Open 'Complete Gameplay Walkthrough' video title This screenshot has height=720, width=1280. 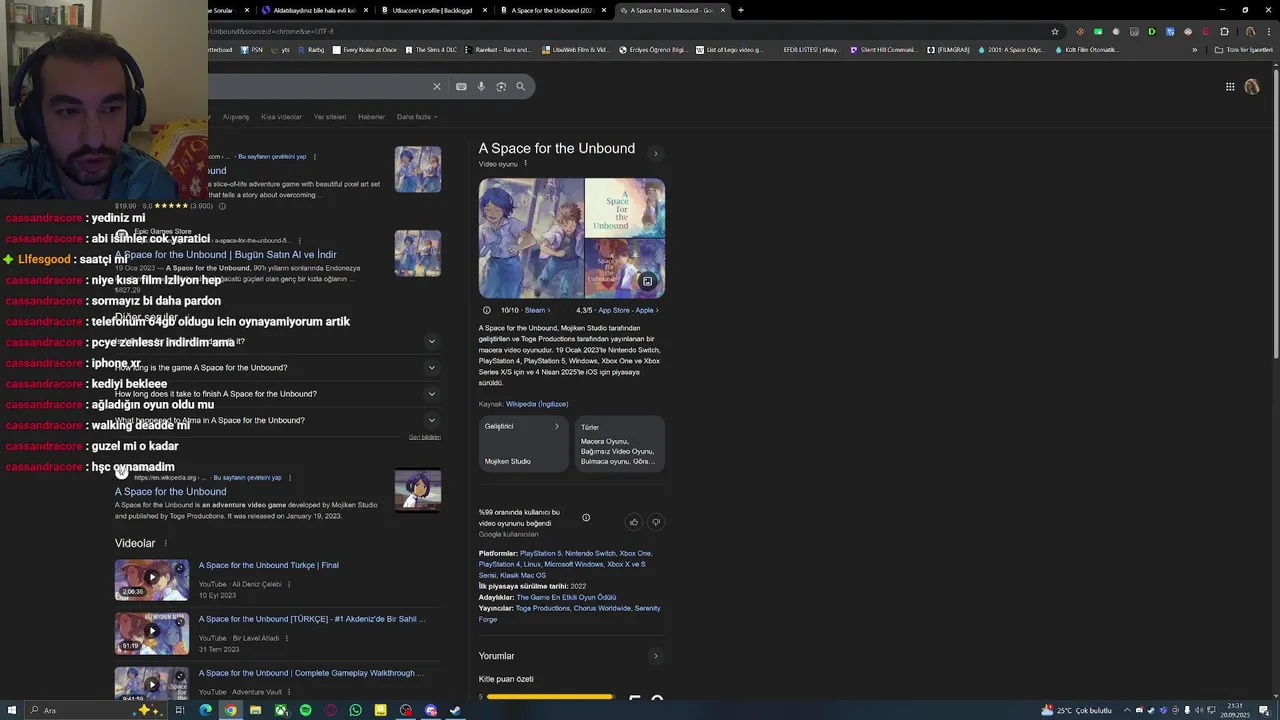pyautogui.click(x=311, y=673)
